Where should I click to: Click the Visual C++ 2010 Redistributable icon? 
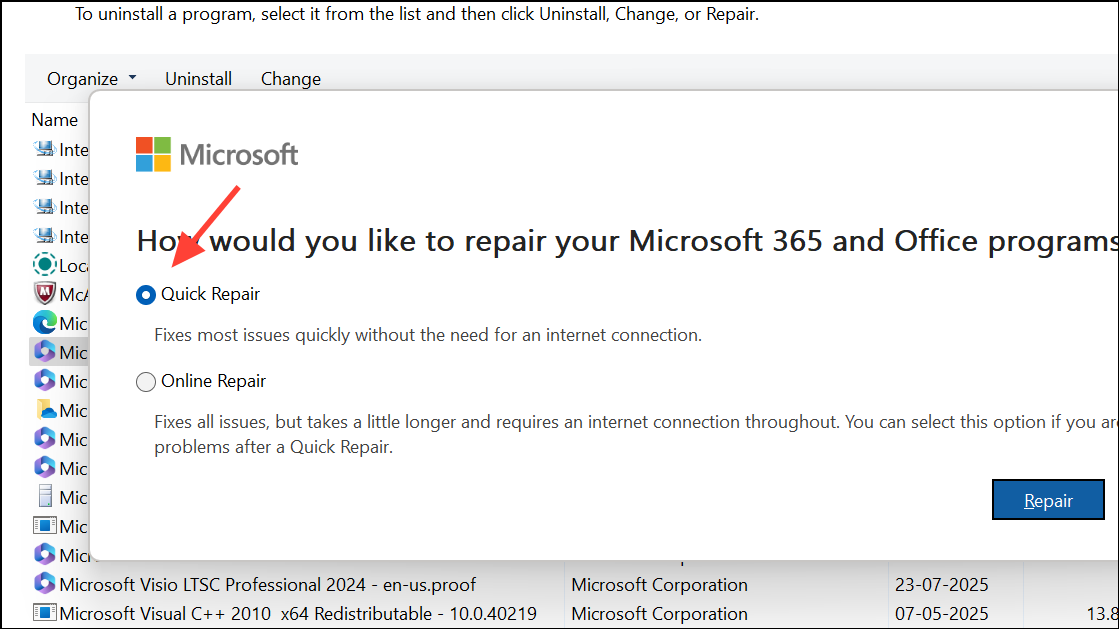click(x=44, y=613)
